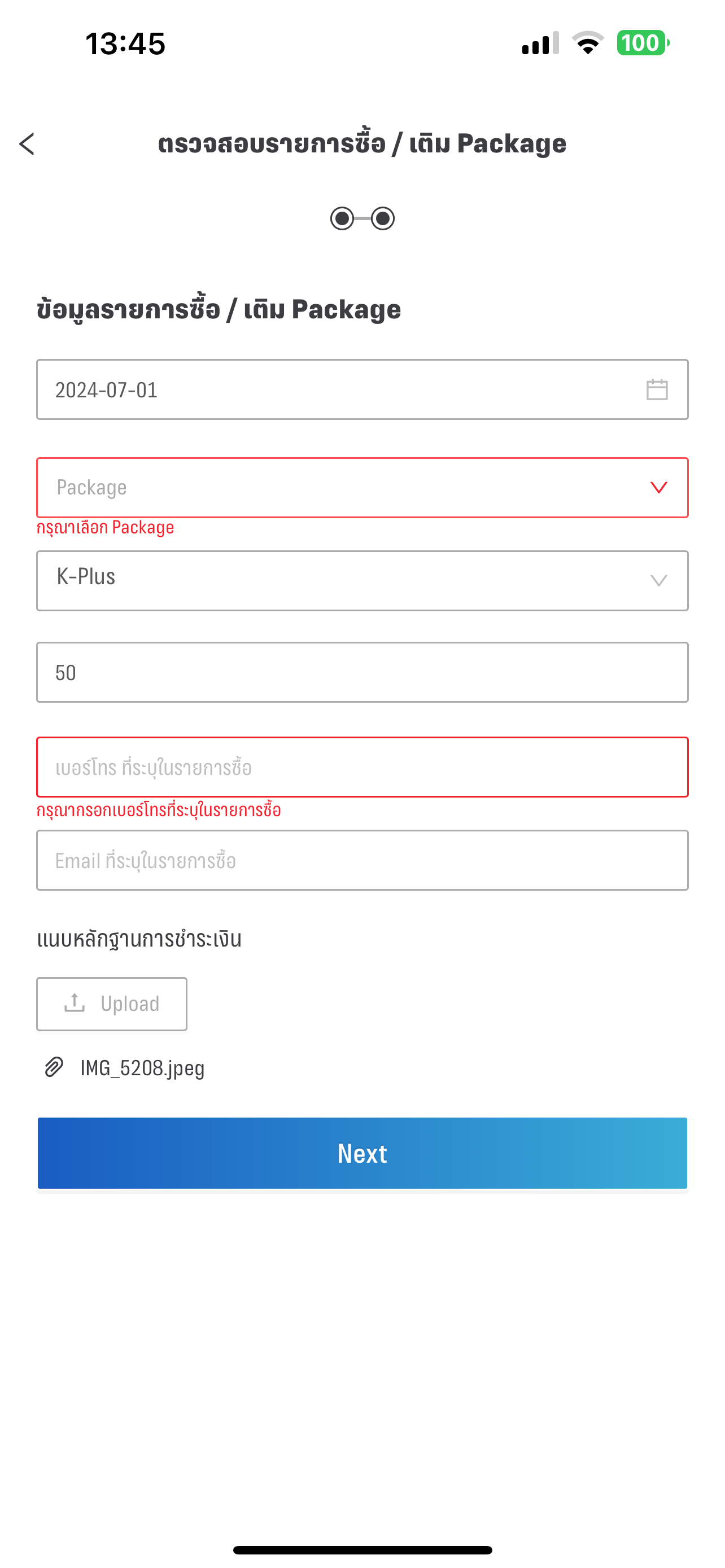Click the Package selection field
Image resolution: width=725 pixels, height=1568 pixels.
click(x=341, y=488)
